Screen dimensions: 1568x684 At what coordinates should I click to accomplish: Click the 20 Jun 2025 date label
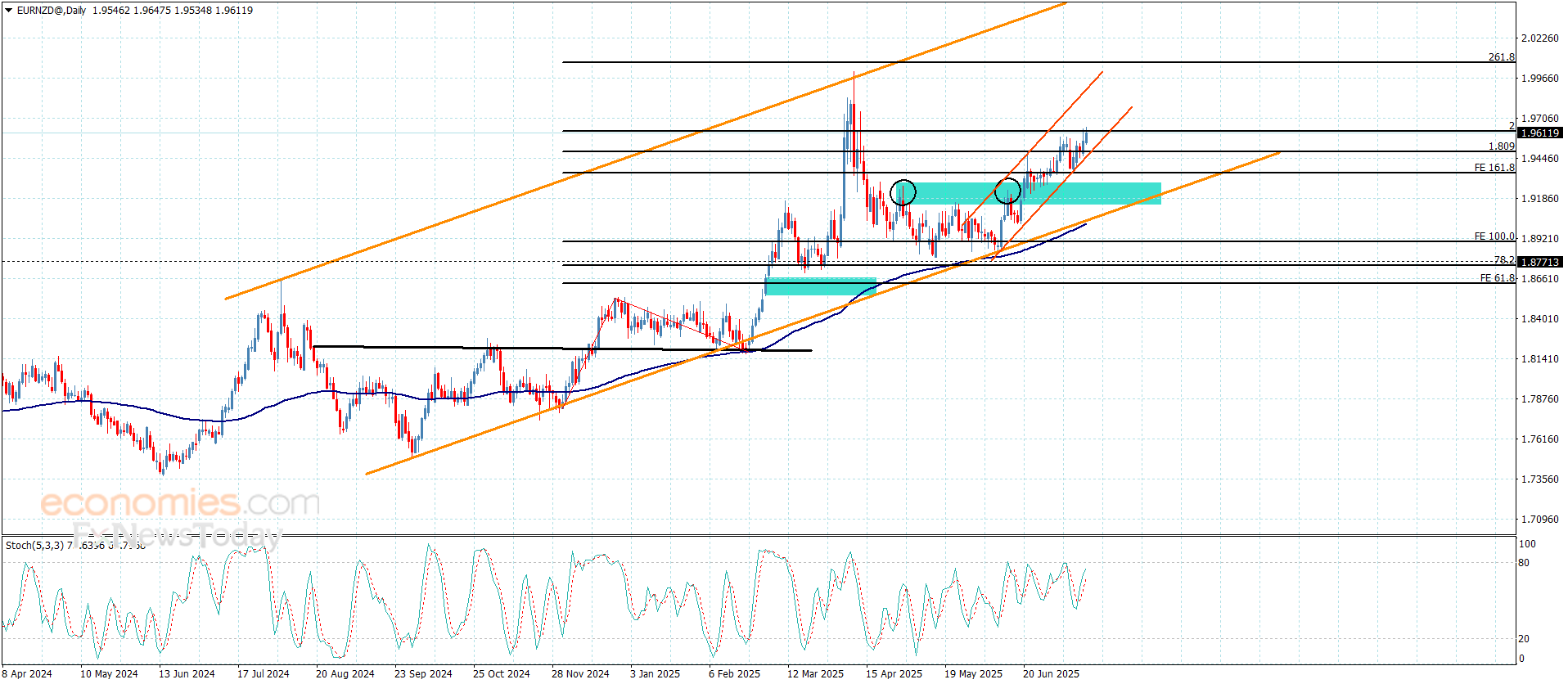pos(1051,674)
